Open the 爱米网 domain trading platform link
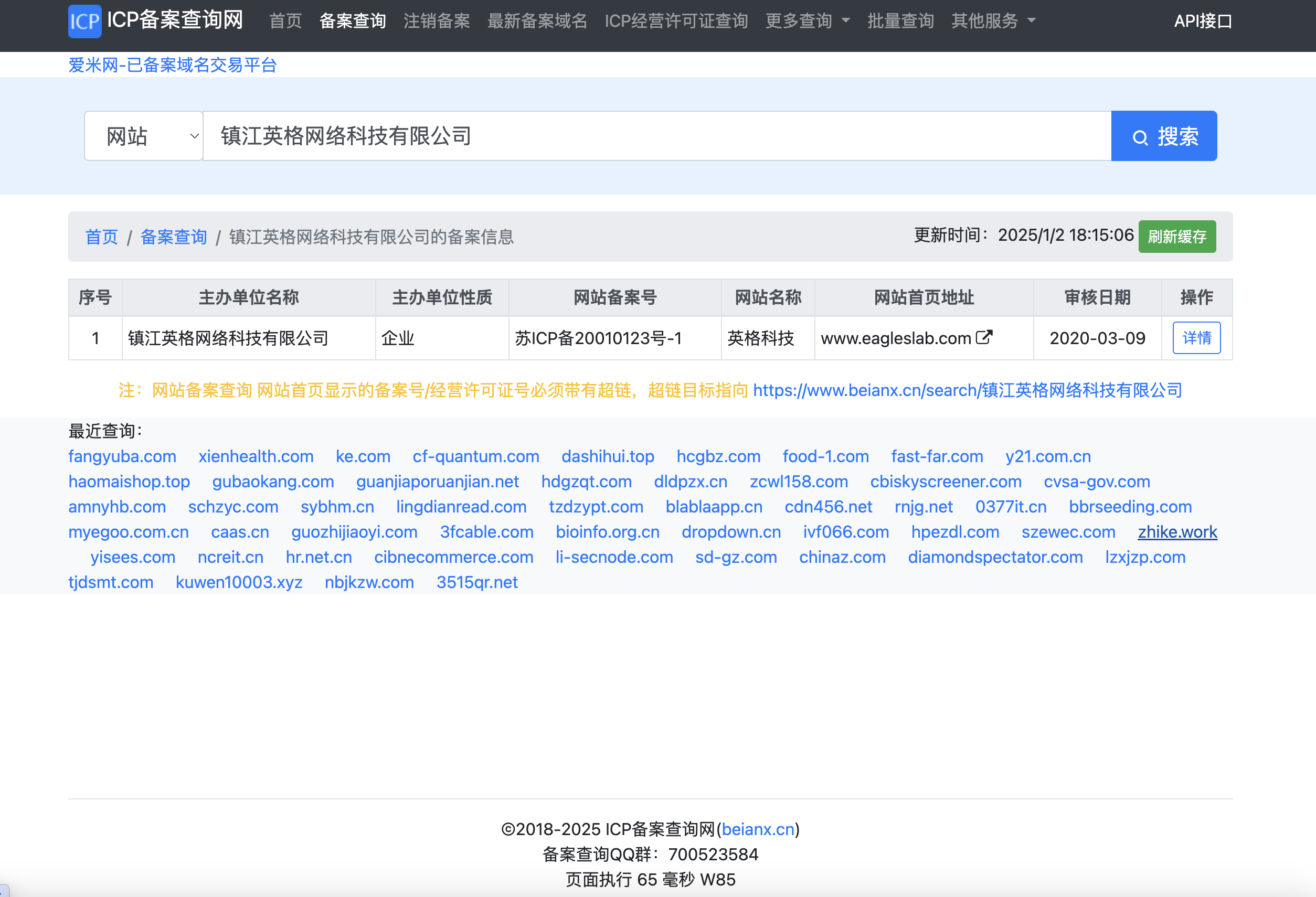The height and width of the screenshot is (897, 1316). point(172,65)
